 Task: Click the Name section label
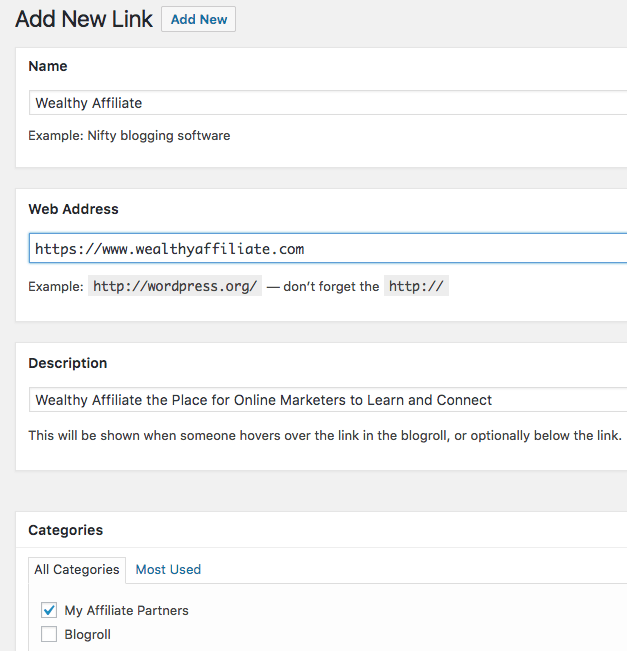tap(48, 66)
